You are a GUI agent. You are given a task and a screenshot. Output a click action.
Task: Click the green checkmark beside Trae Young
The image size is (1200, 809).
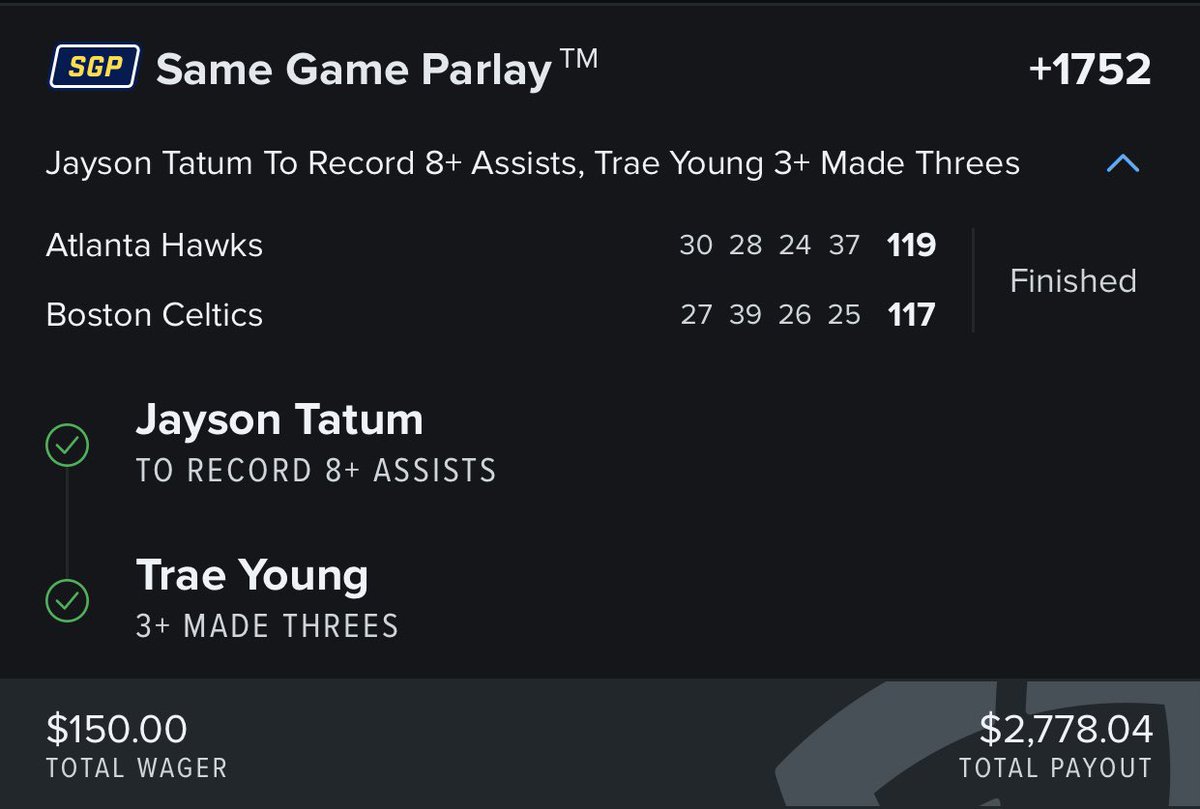[67, 601]
